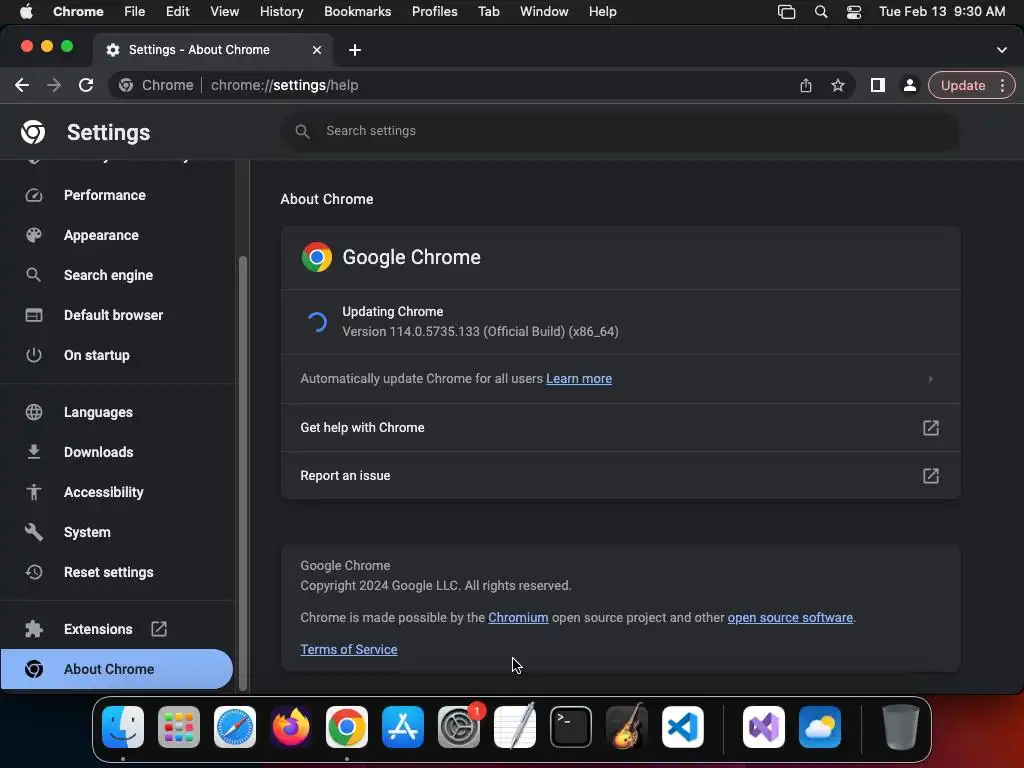
Task: Click the Update button in toolbar
Action: click(x=963, y=86)
